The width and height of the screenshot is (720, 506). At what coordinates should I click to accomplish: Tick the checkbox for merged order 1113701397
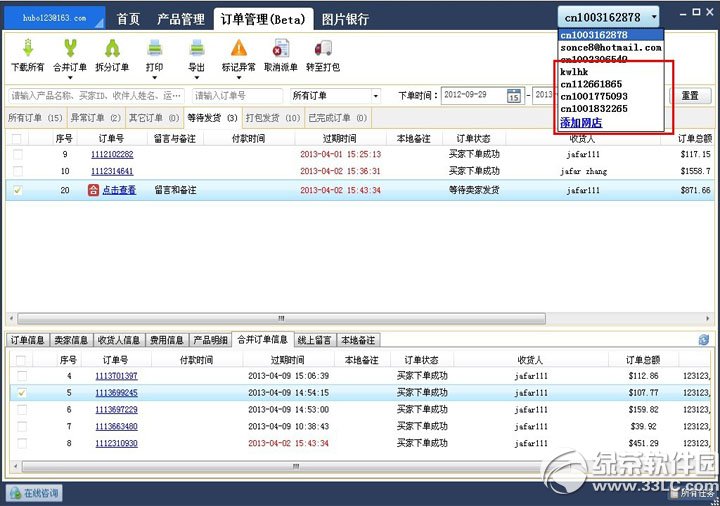22,376
